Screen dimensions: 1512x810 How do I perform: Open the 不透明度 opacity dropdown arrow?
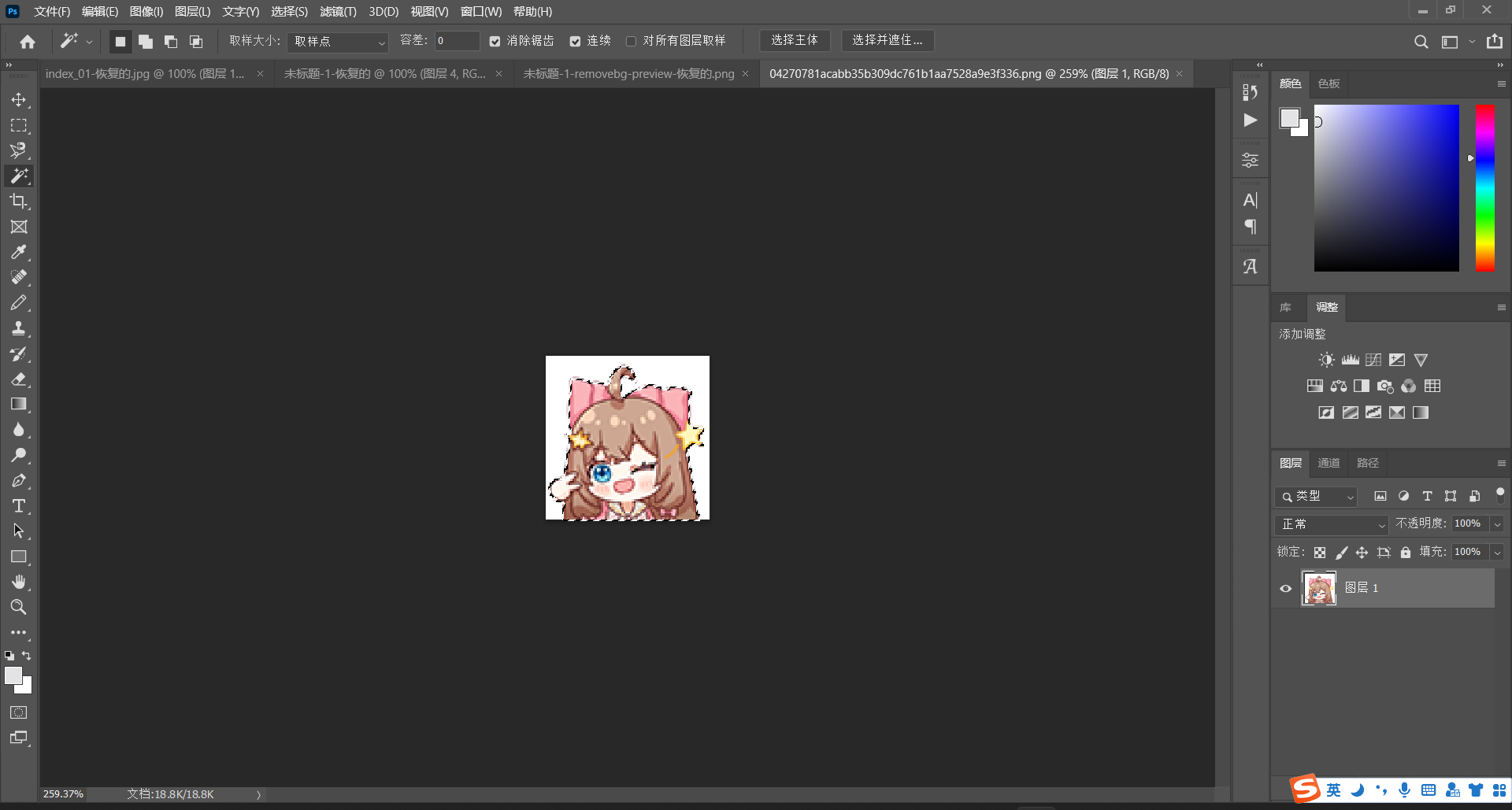1498,524
